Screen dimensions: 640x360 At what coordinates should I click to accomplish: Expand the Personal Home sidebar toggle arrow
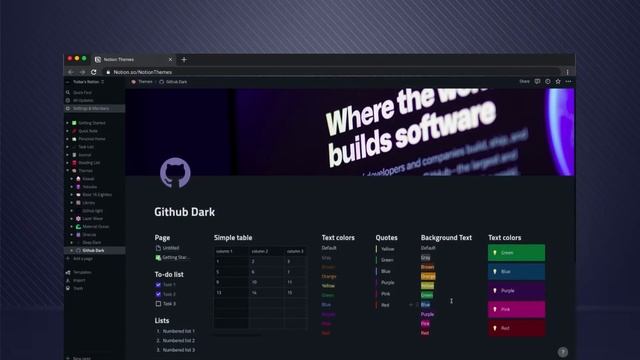point(67,139)
